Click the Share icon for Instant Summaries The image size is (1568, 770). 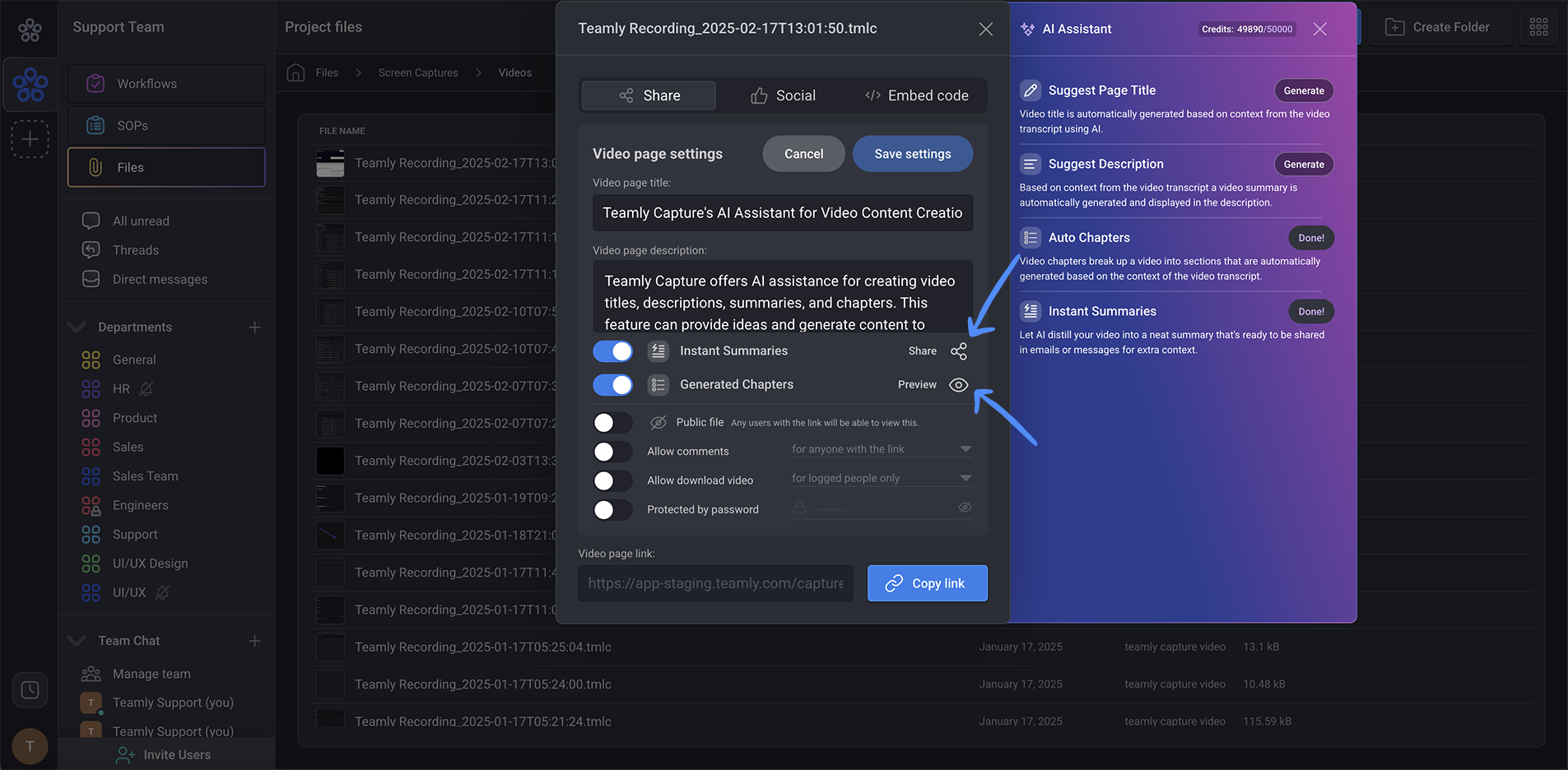click(959, 351)
